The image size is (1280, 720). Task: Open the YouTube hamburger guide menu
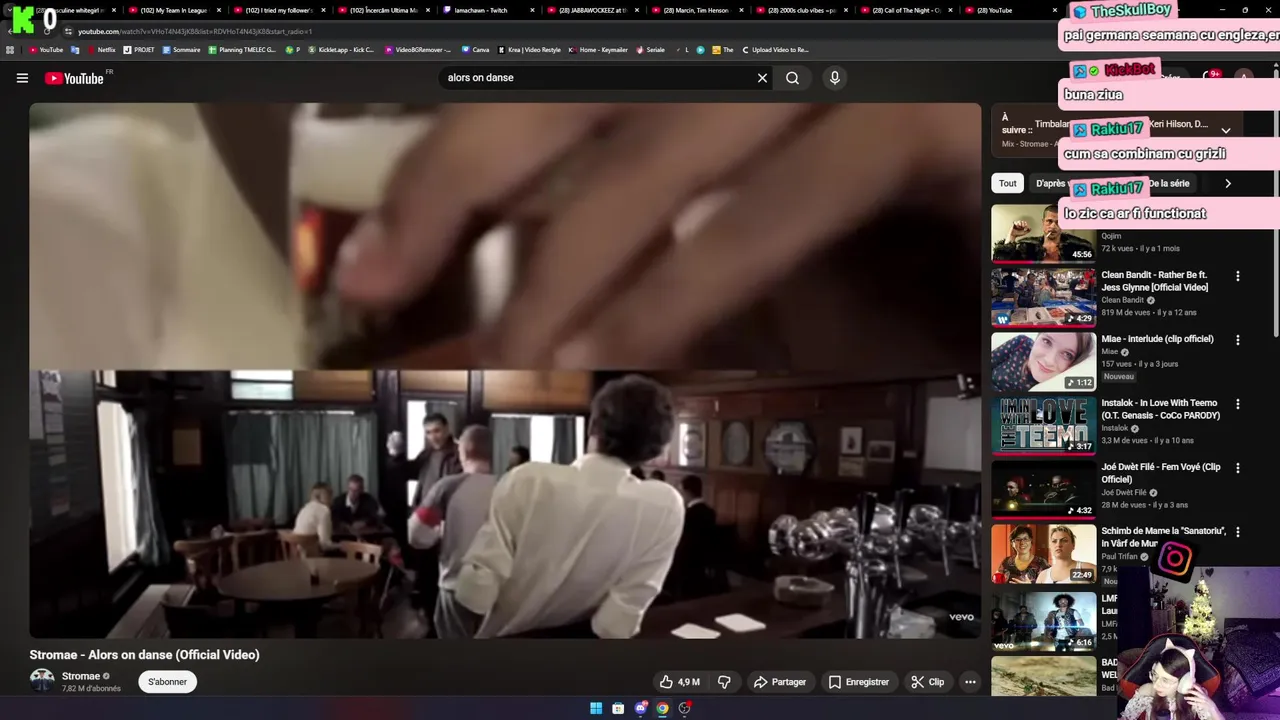(x=22, y=78)
